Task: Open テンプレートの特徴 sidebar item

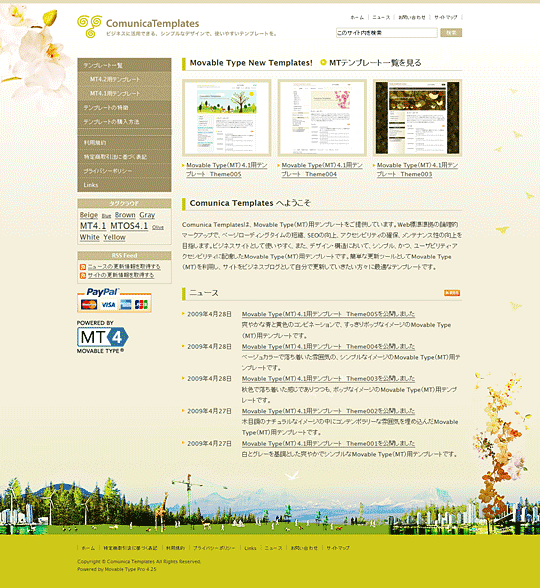Action: 124,108
